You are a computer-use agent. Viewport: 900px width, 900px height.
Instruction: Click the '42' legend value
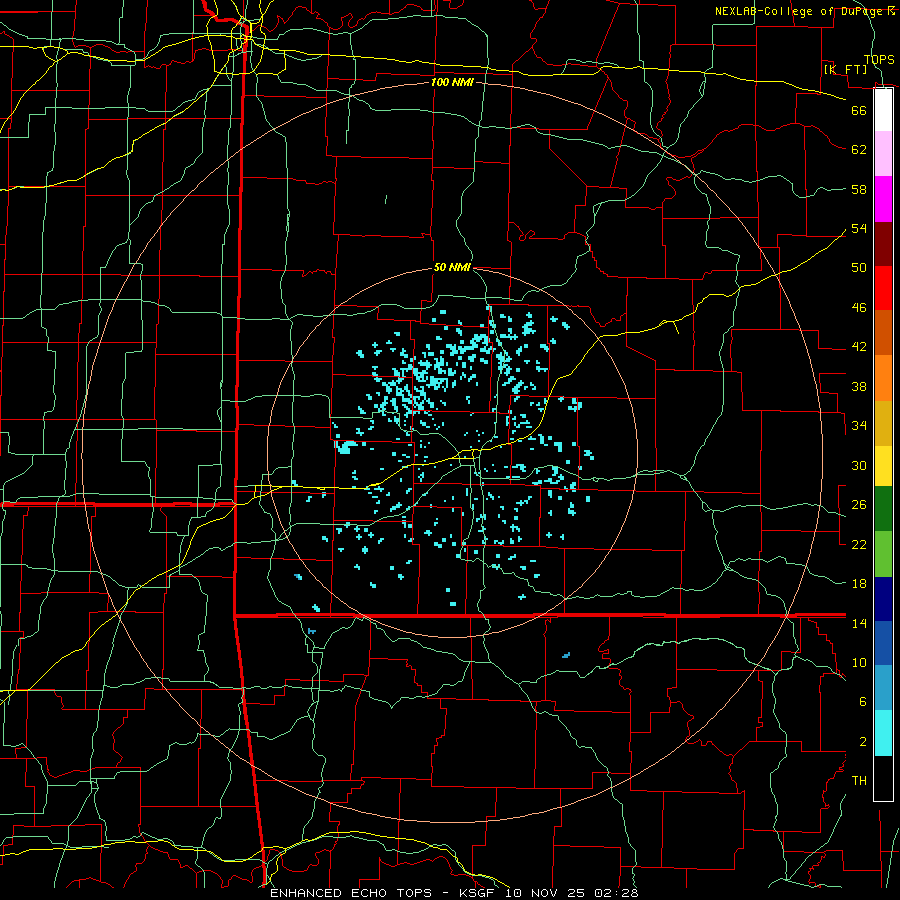(x=859, y=347)
